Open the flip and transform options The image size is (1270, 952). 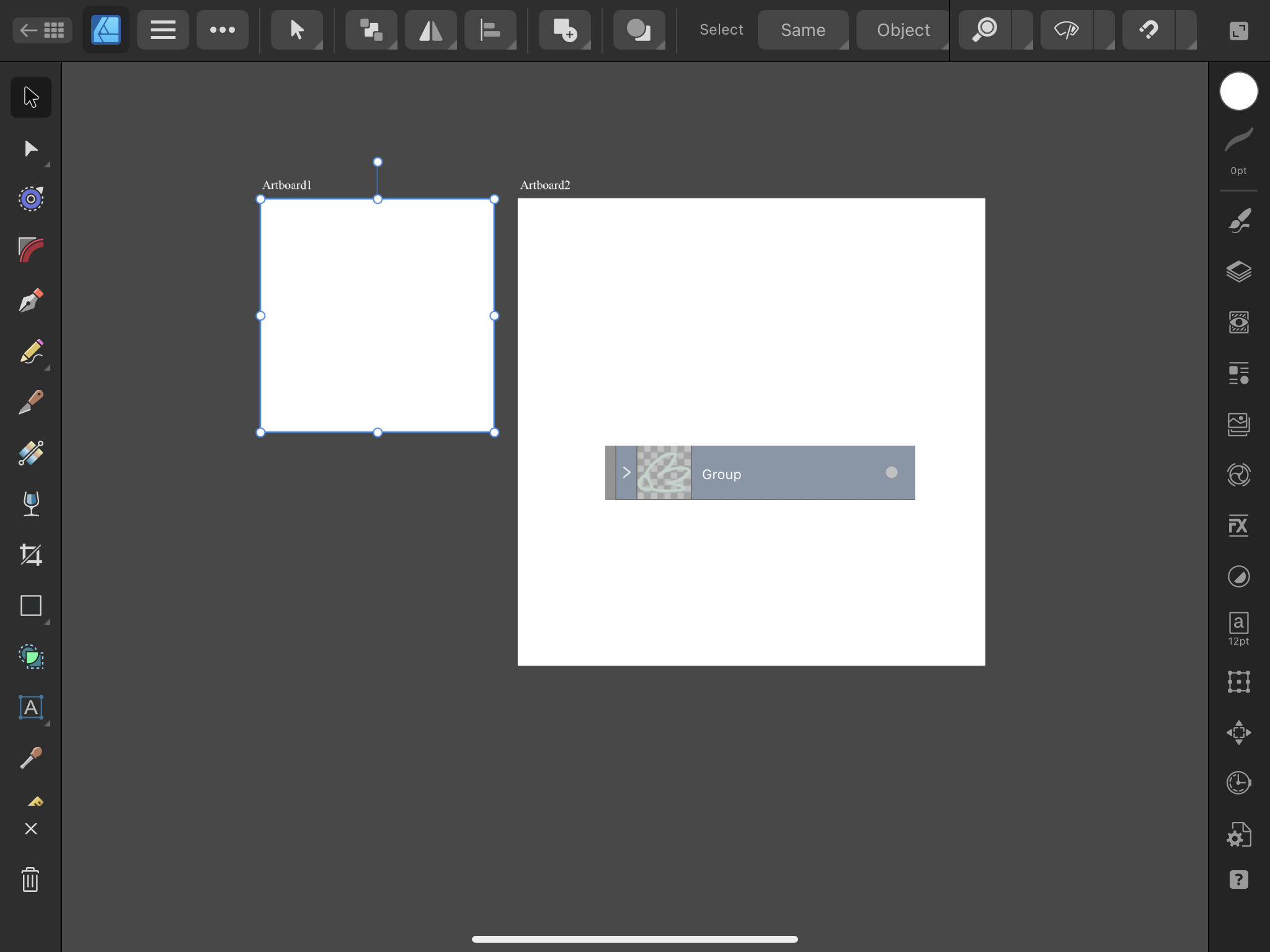point(431,30)
